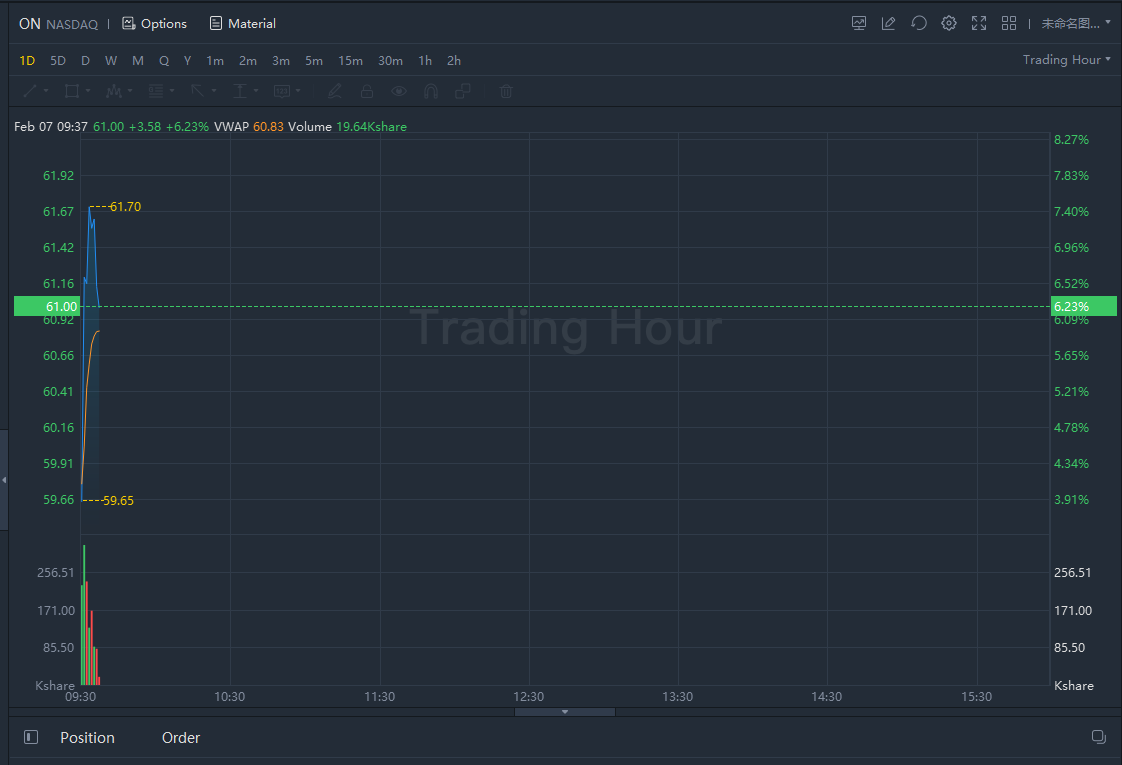This screenshot has width=1122, height=765.
Task: Switch to the monthly M timeframe
Action: click(137, 61)
